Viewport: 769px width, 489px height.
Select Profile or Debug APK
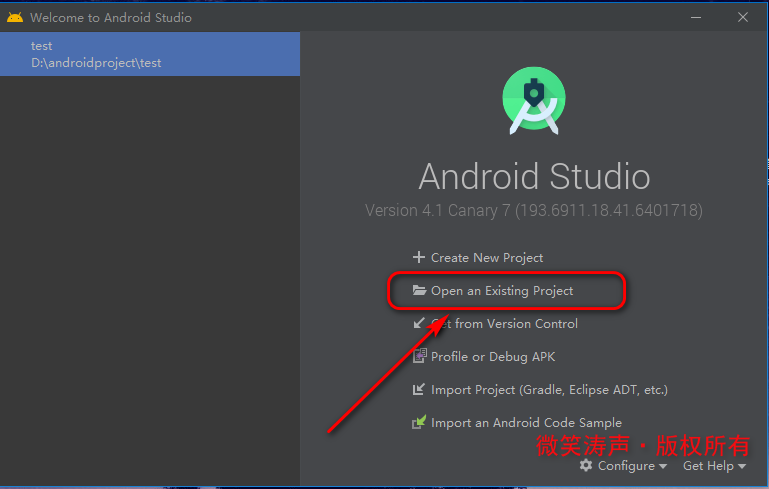tap(493, 357)
